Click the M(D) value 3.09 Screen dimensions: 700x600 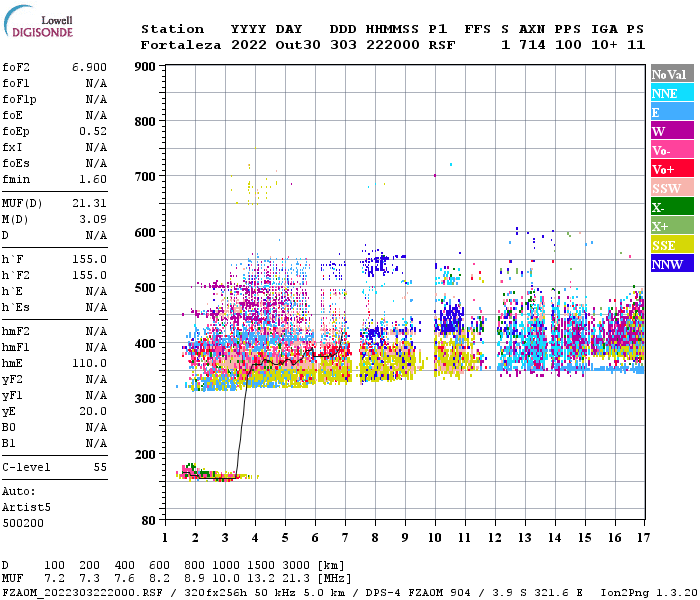[93, 219]
